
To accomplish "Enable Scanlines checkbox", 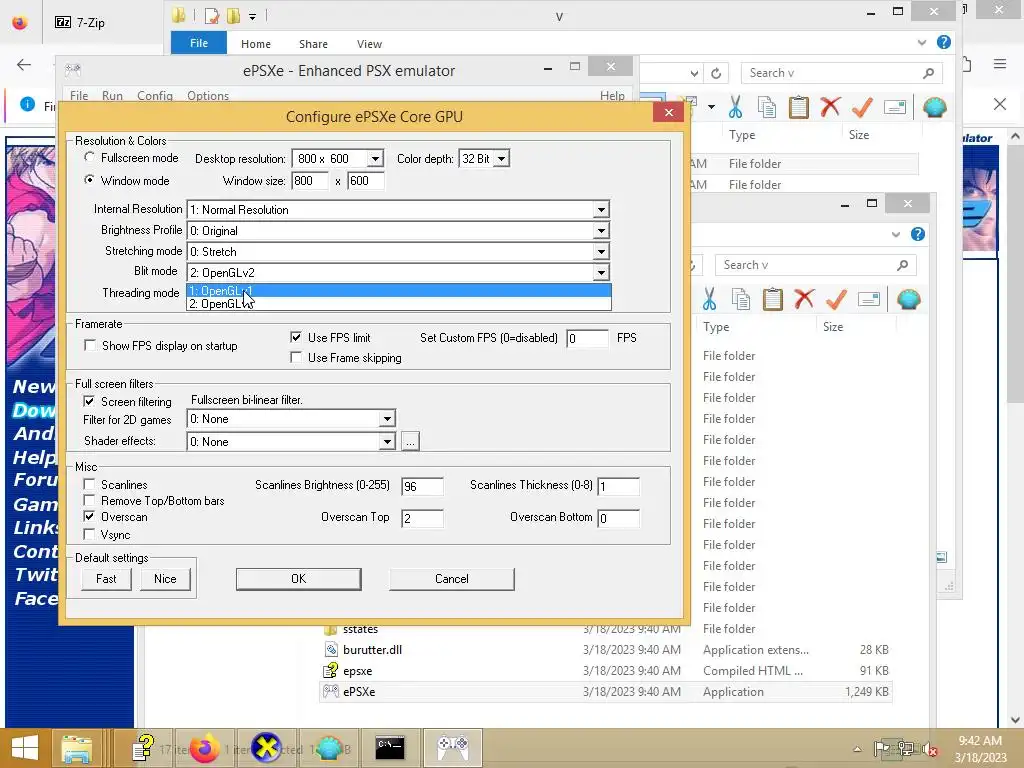I will click(x=89, y=484).
